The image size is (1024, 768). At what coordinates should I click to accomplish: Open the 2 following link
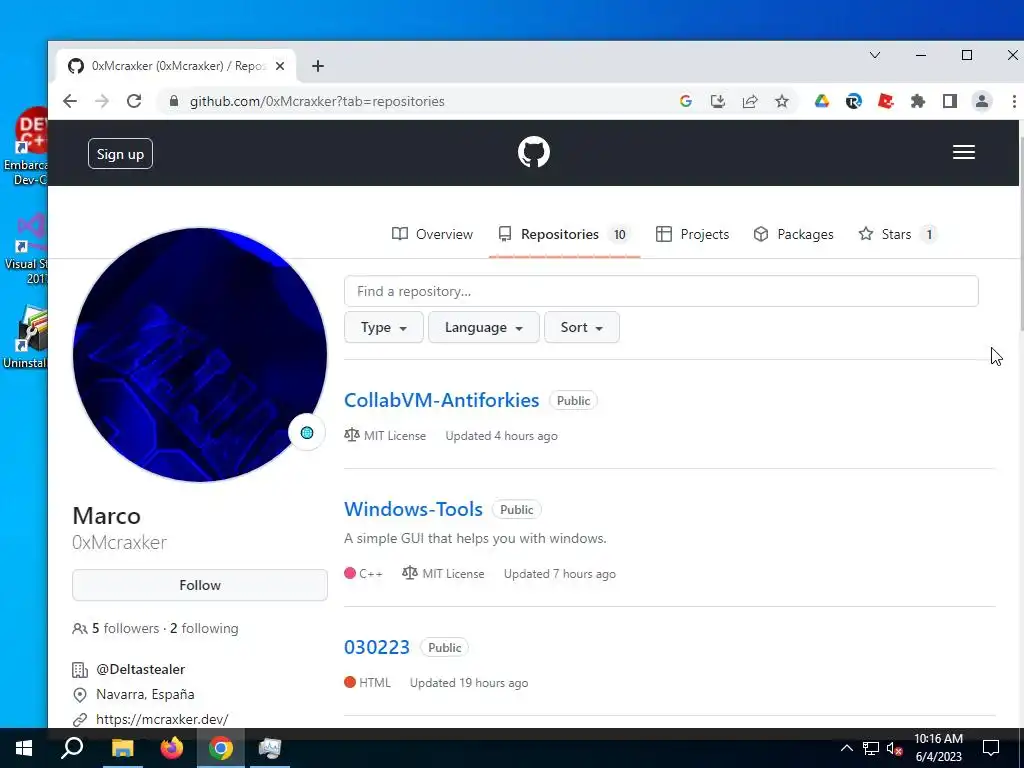pyautogui.click(x=204, y=628)
